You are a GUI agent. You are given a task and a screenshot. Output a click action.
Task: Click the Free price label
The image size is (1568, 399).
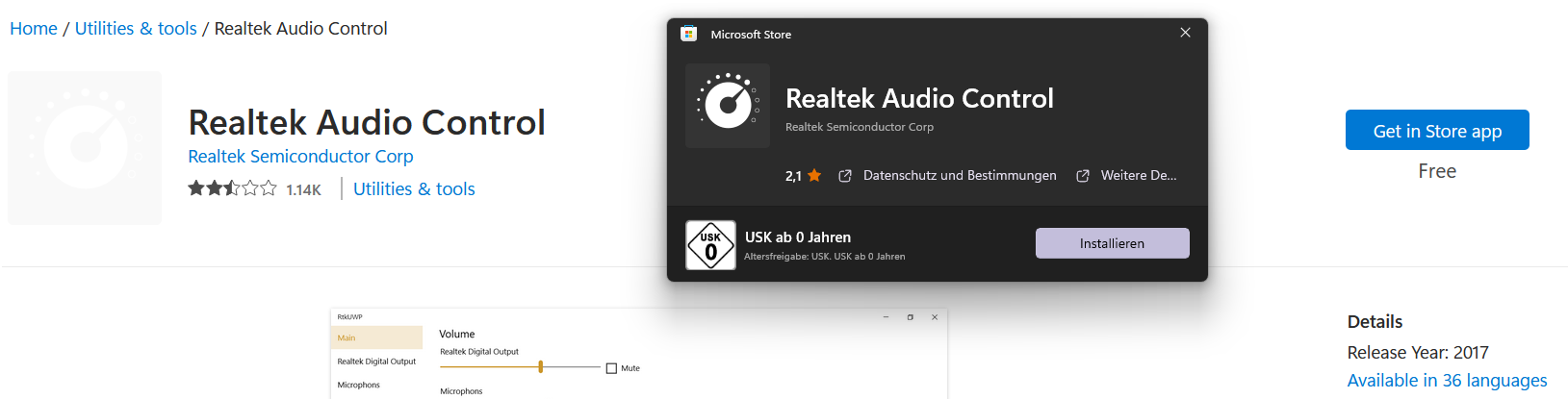tap(1437, 171)
